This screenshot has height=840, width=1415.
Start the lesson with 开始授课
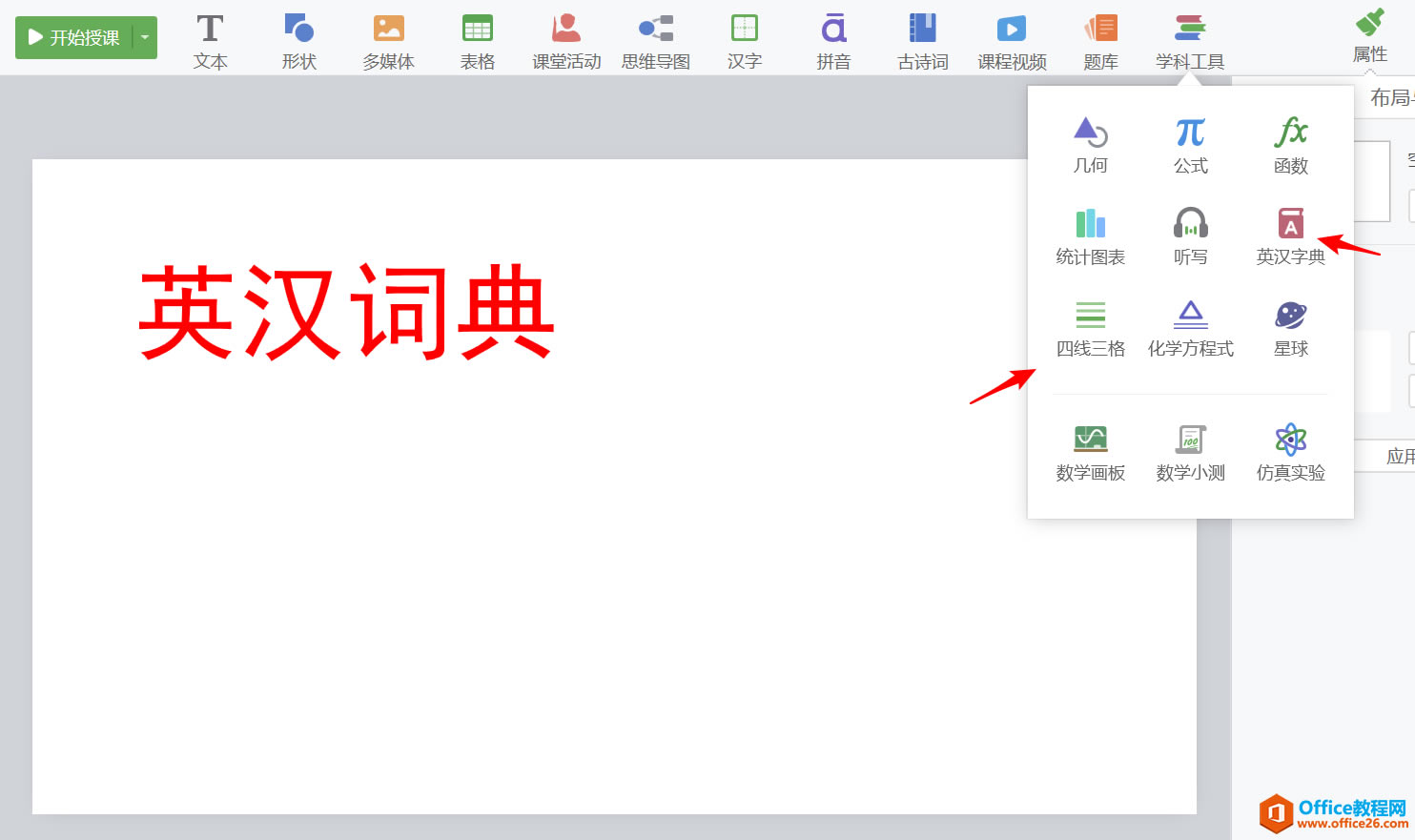[74, 37]
